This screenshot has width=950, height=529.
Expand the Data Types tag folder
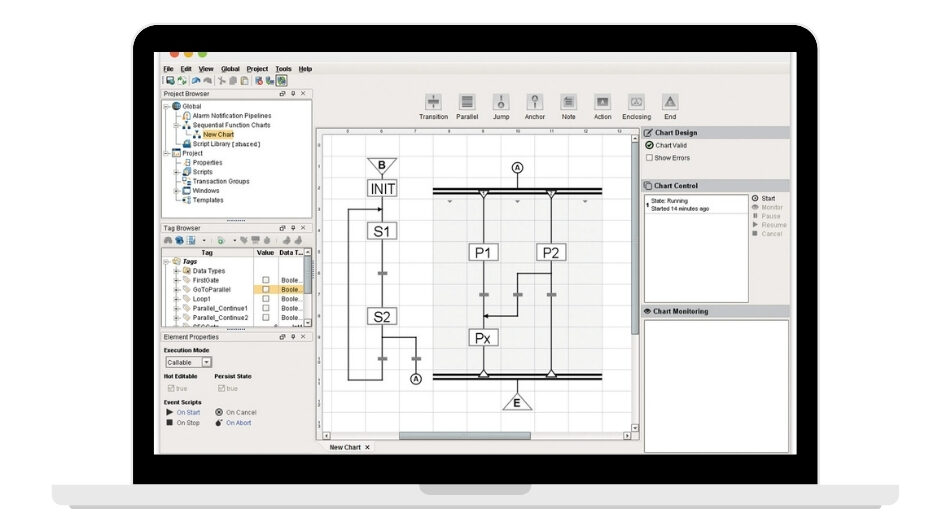[177, 271]
